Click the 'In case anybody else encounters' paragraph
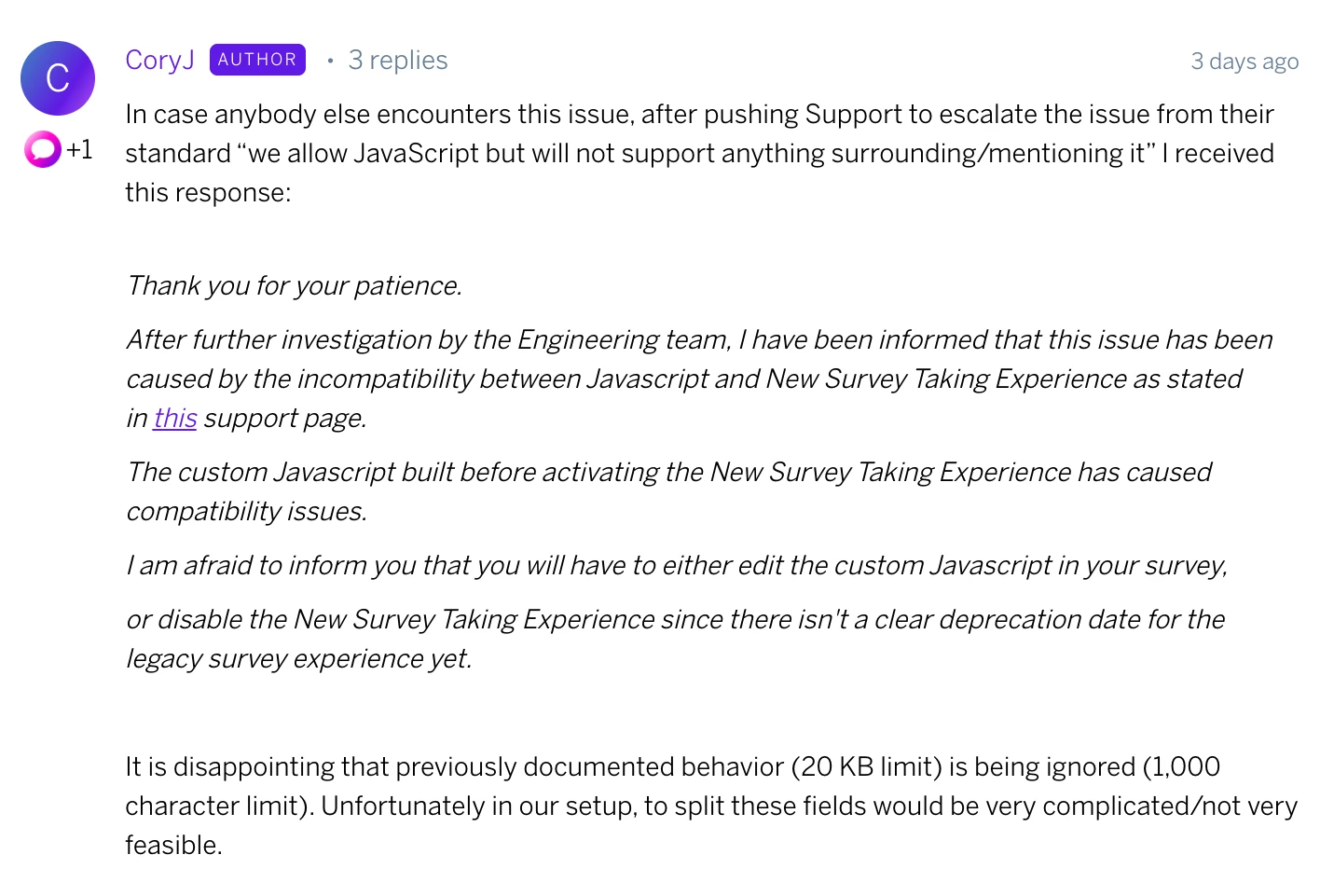Screen dimensions: 1320x896 coord(699,153)
